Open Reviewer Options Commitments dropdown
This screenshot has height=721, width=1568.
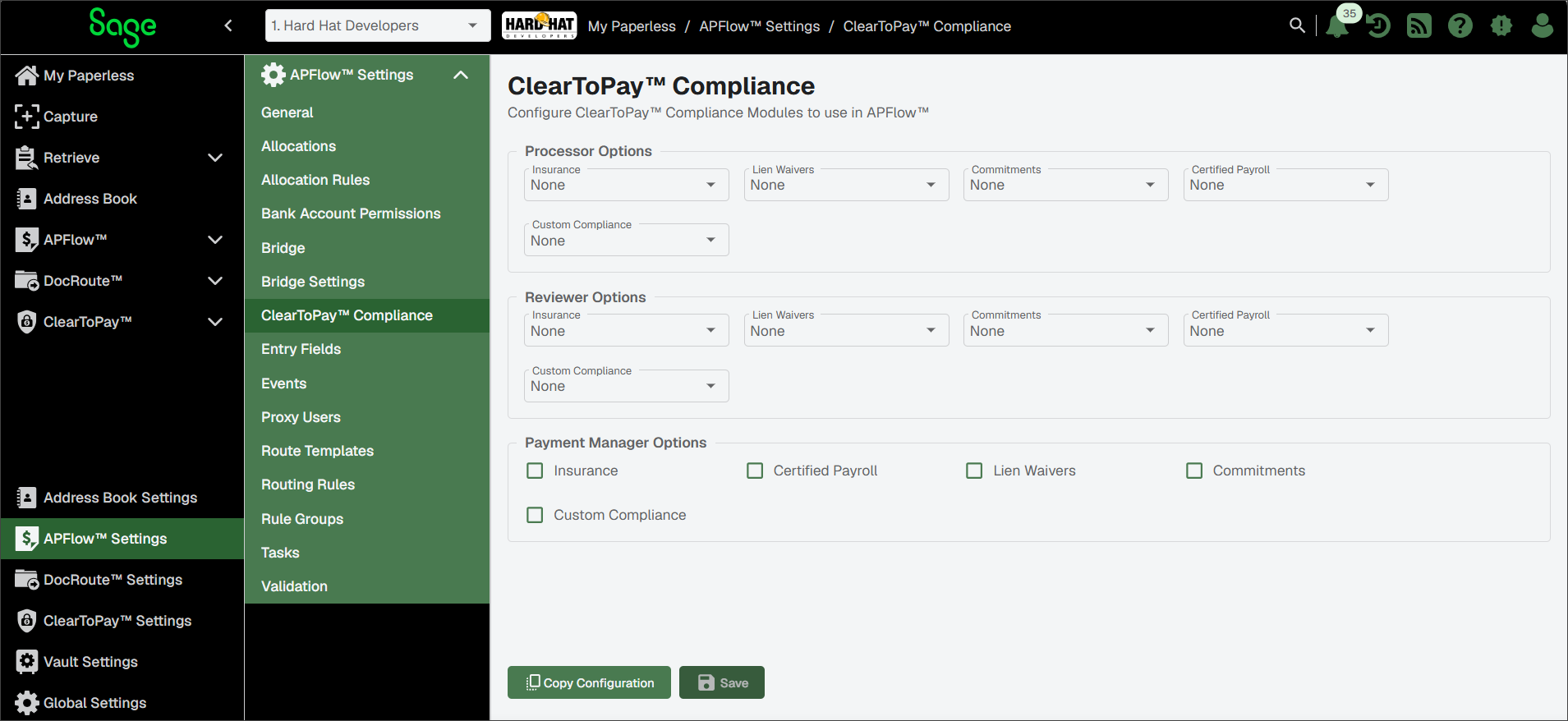point(1066,330)
